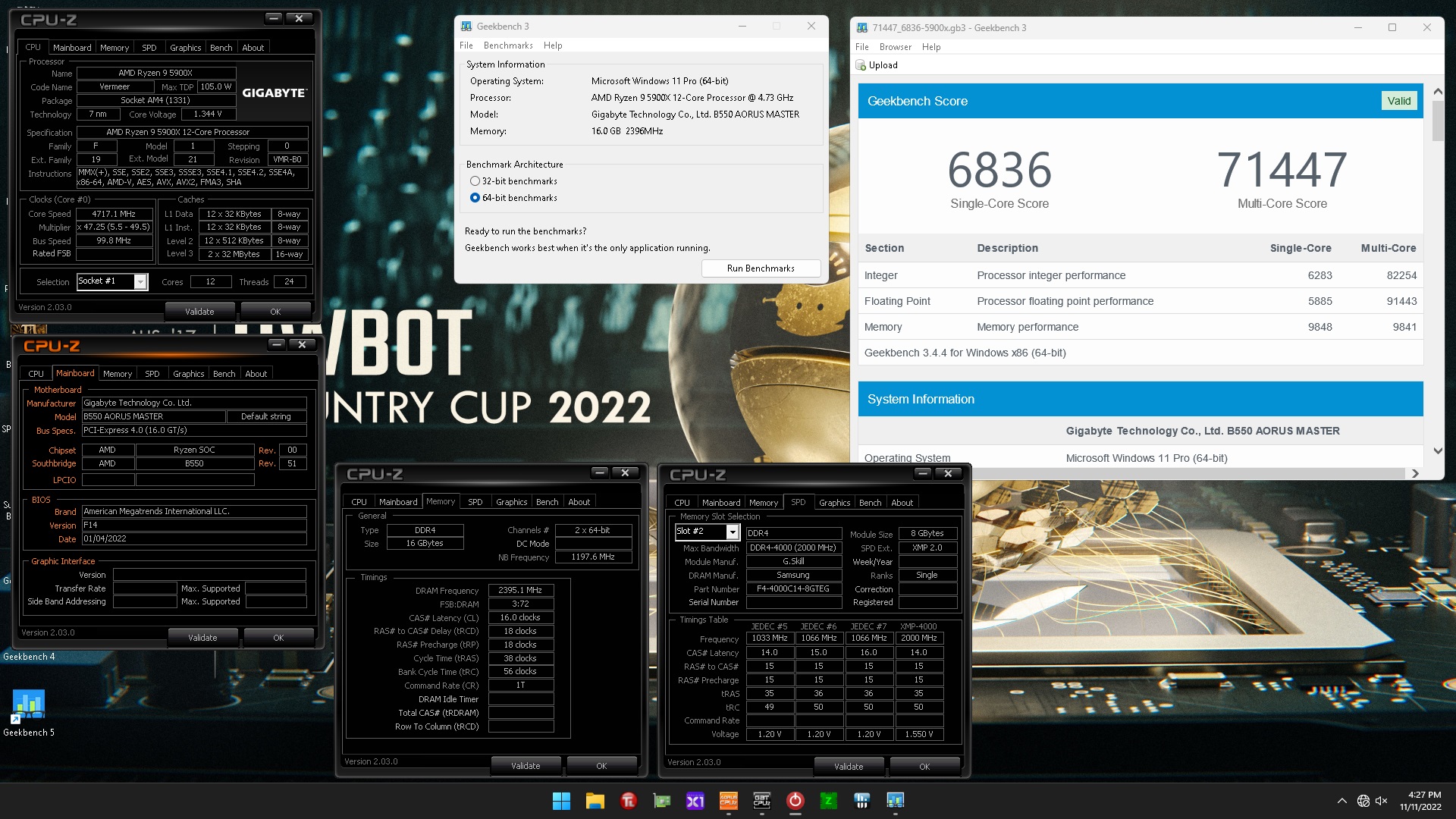Select the Geekbench 5 desktop shortcut icon
The height and width of the screenshot is (819, 1456).
coord(28,704)
